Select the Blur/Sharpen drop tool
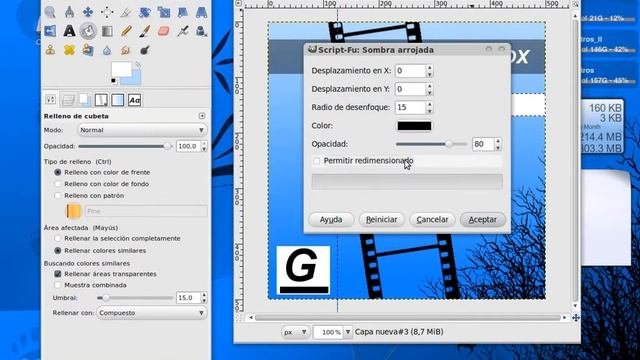This screenshot has width=640, height=360. pyautogui.click(x=107, y=50)
